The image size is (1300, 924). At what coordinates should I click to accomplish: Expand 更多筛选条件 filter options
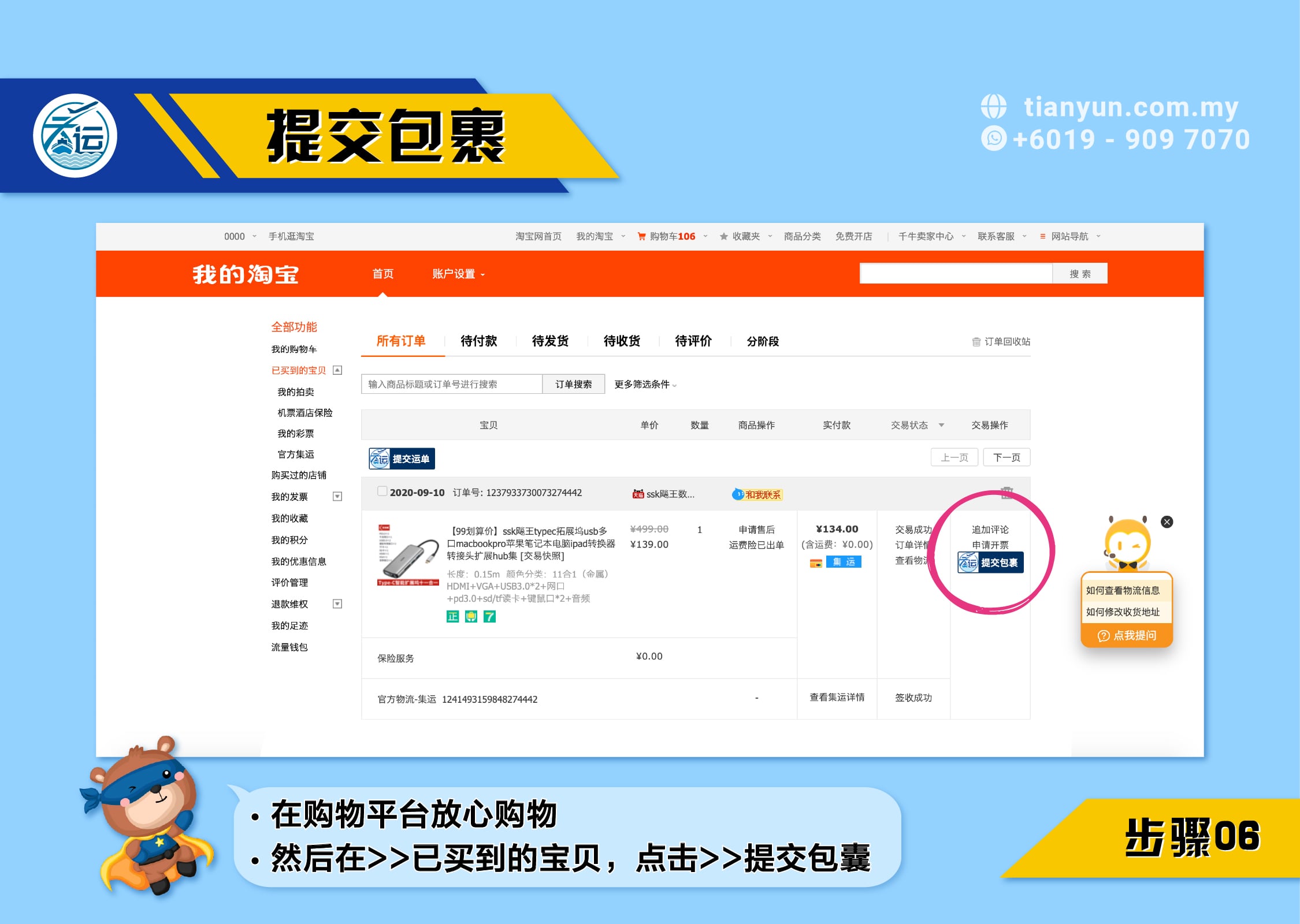pyautogui.click(x=645, y=384)
